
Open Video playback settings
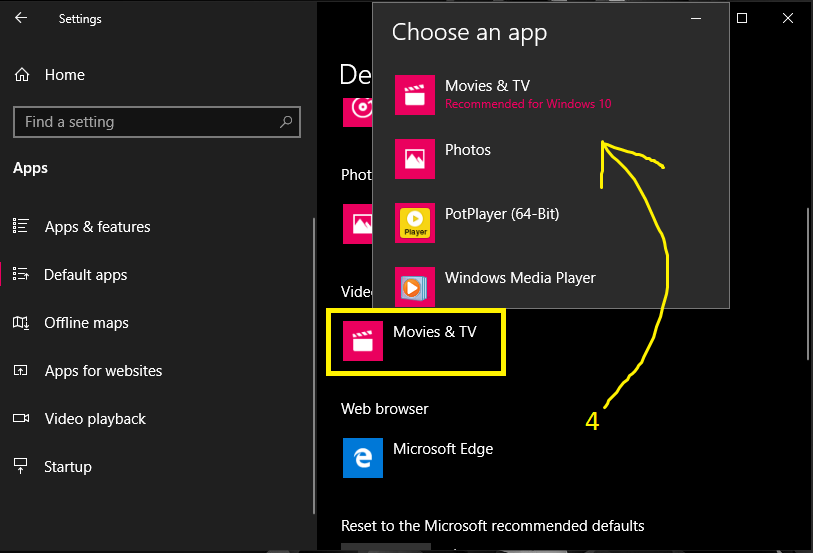pyautogui.click(x=95, y=419)
